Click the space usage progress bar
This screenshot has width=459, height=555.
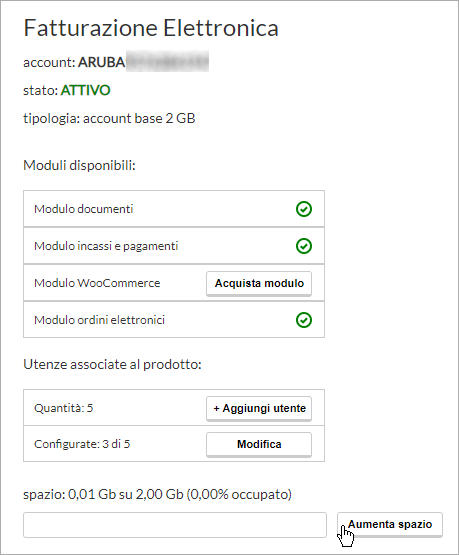click(175, 525)
